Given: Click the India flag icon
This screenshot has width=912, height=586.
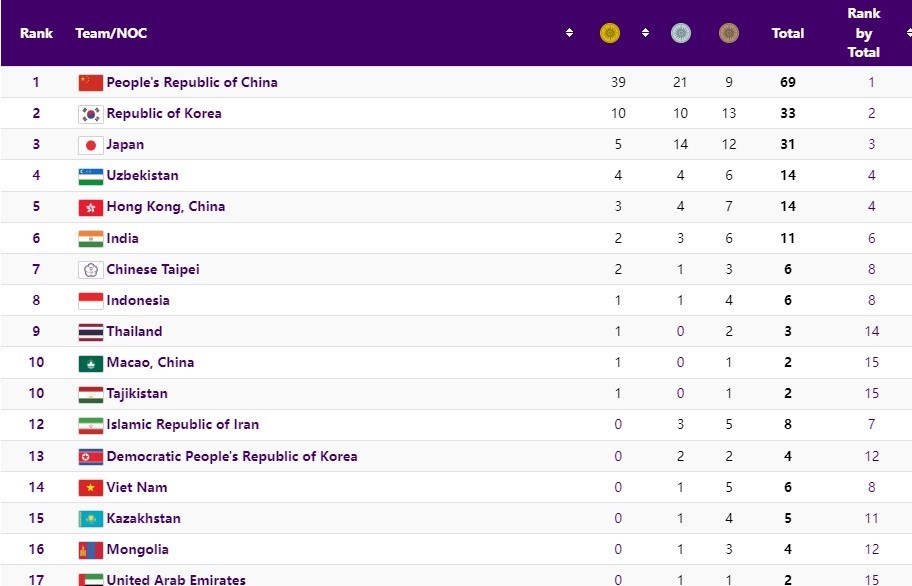Looking at the screenshot, I should [x=91, y=239].
